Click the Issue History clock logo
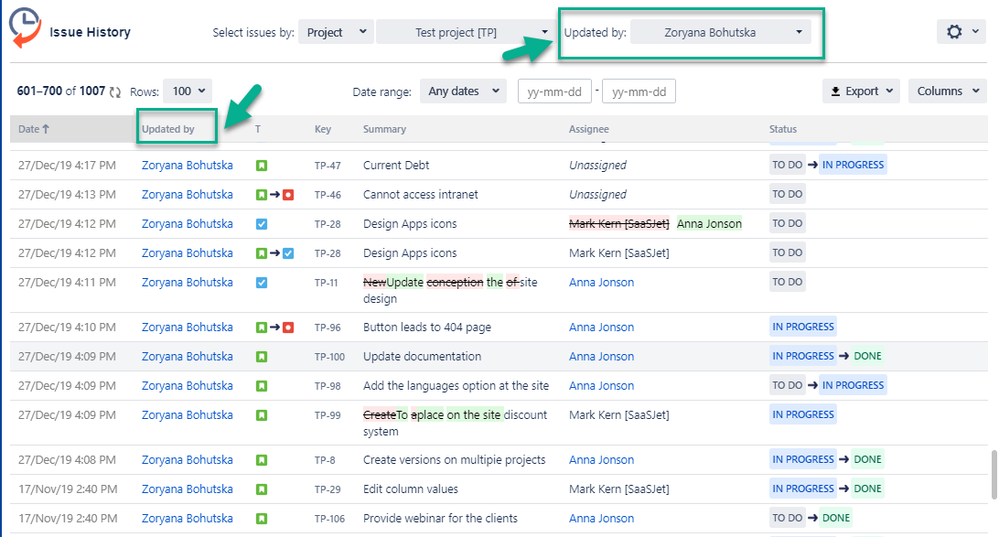 25,27
